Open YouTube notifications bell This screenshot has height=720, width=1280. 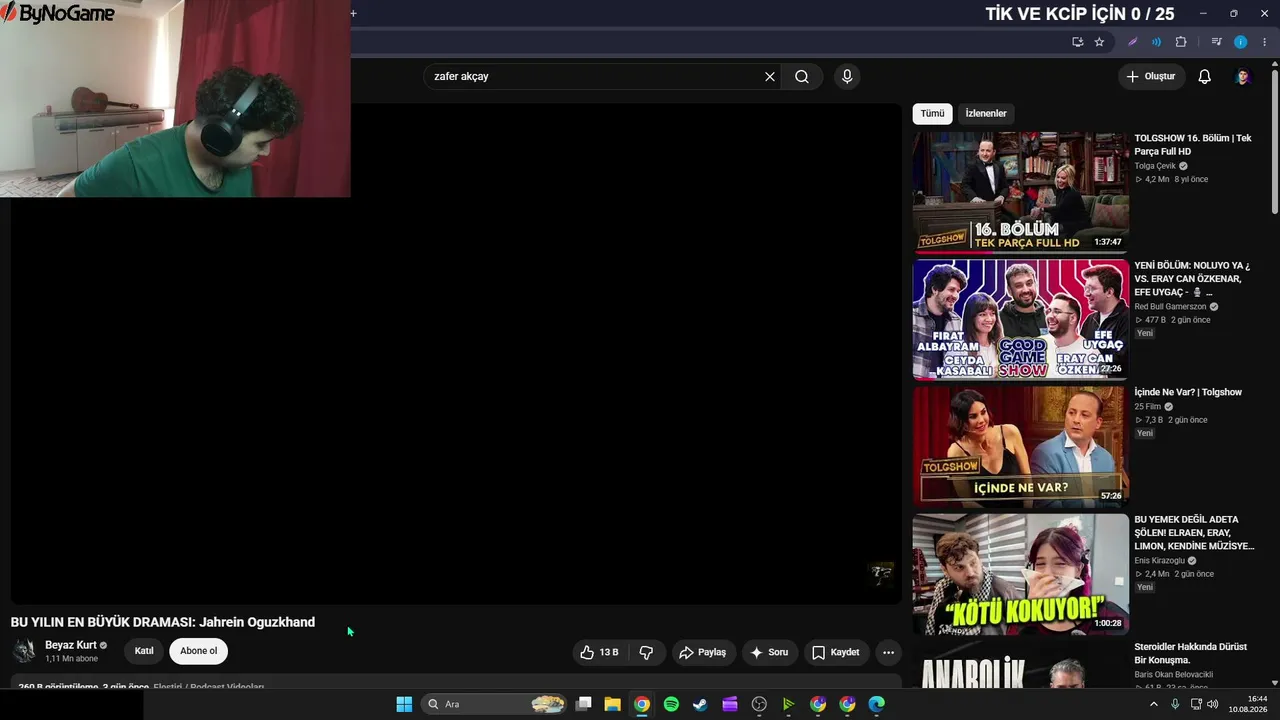pyautogui.click(x=1205, y=76)
